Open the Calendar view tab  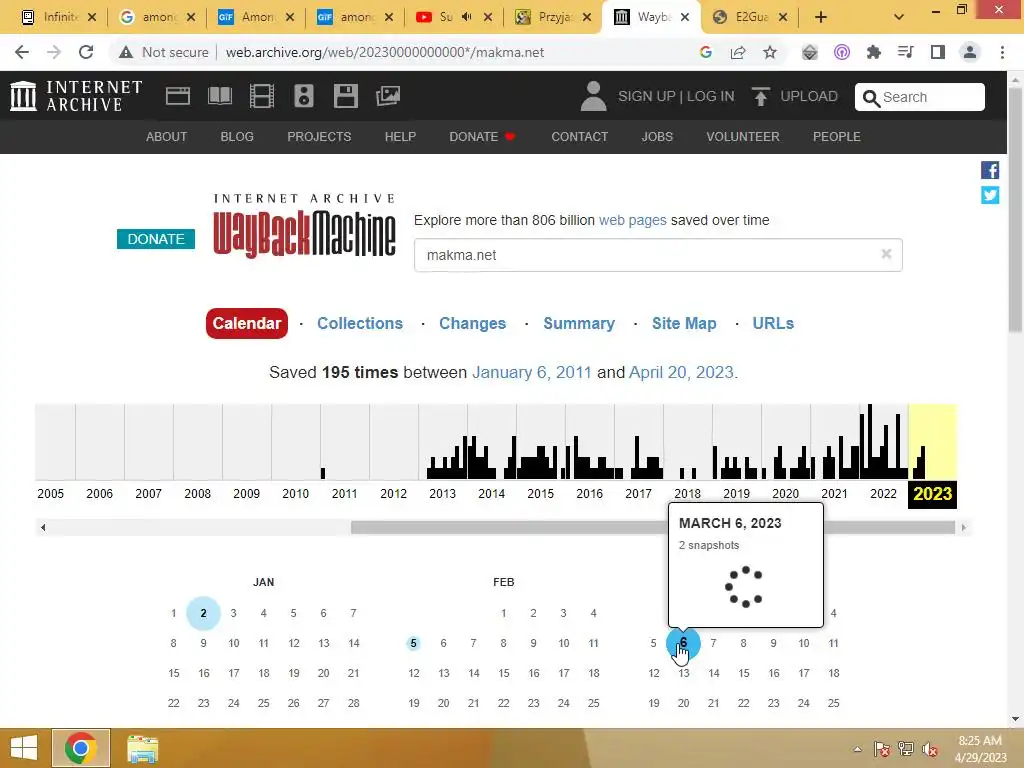coord(247,323)
